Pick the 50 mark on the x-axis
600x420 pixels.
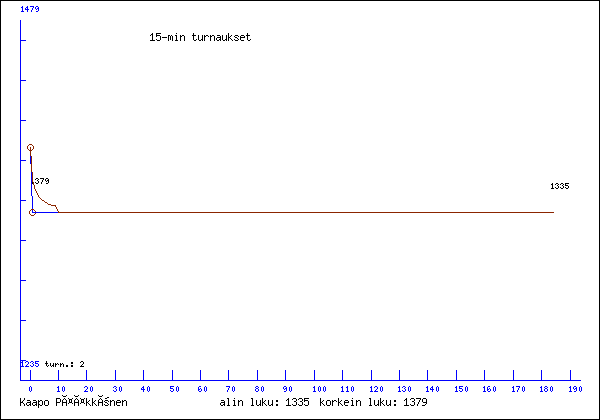point(173,388)
